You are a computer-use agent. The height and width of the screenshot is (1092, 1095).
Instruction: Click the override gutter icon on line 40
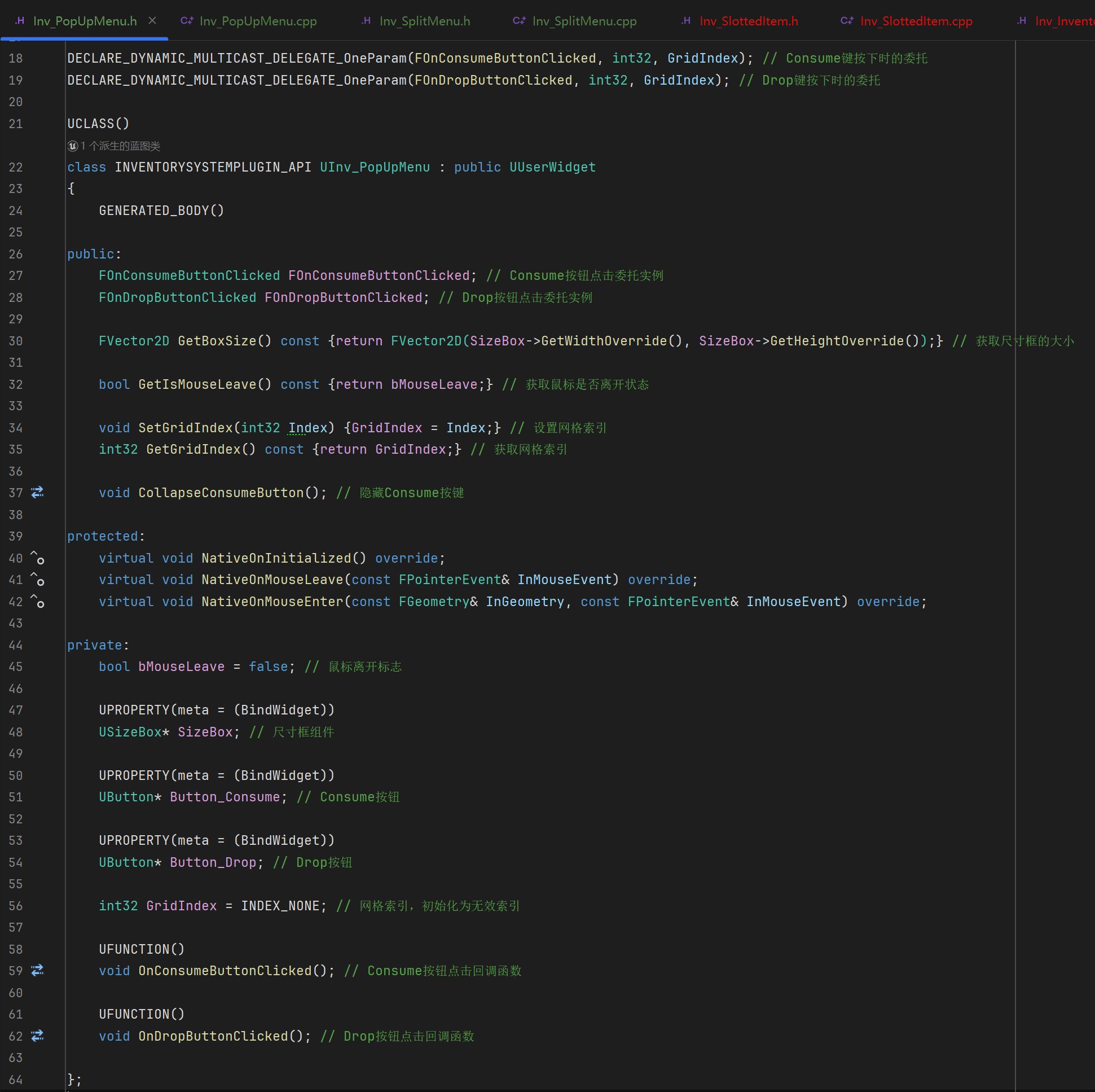tap(37, 558)
